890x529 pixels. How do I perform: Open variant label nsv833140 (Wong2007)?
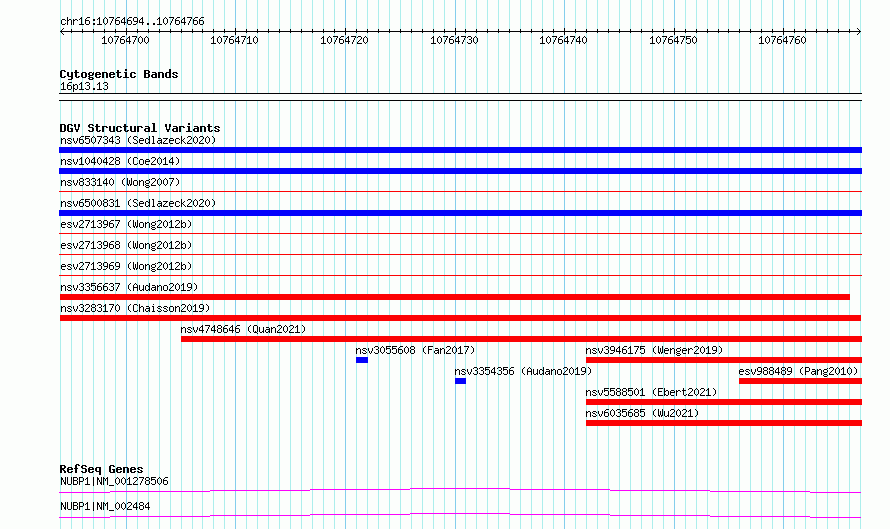tap(120, 182)
